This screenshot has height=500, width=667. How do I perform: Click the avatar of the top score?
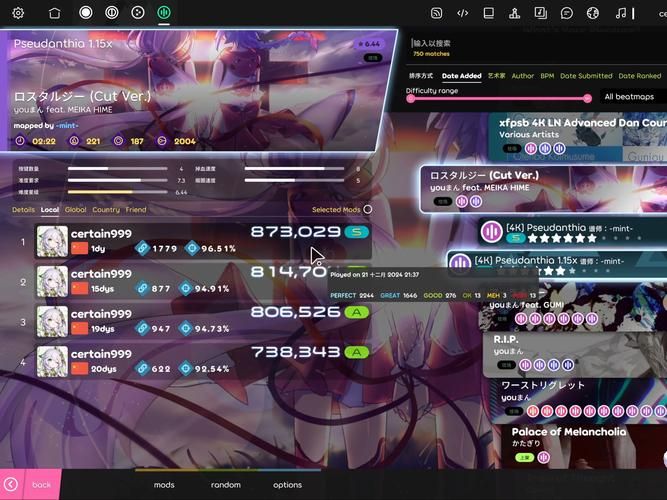(52, 241)
